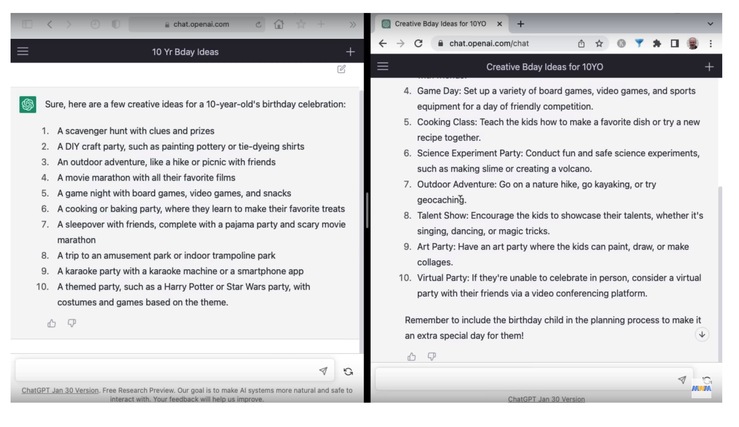739x427 pixels.
Task: Go forward in Safari left window
Action: pyautogui.click(x=68, y=24)
